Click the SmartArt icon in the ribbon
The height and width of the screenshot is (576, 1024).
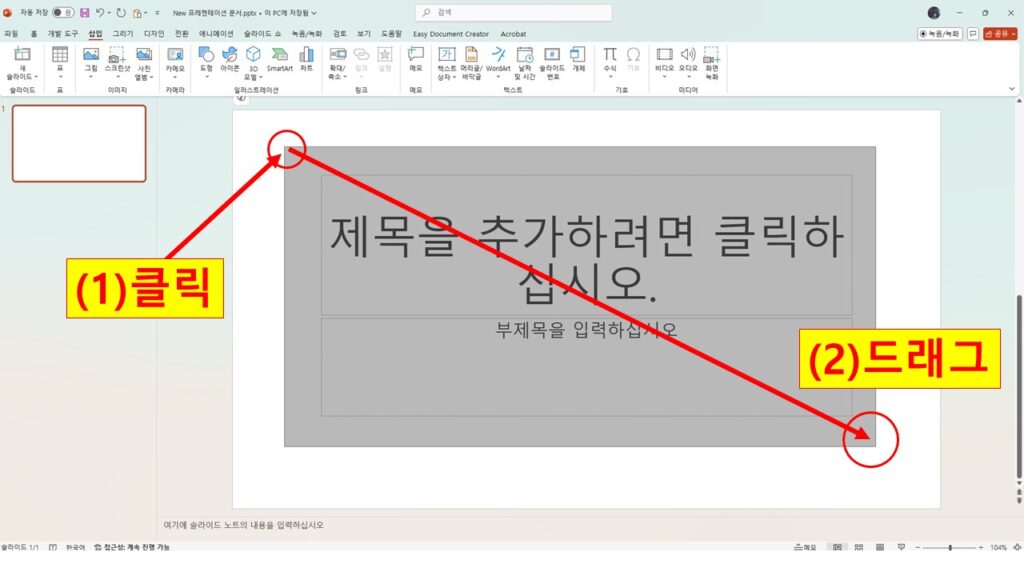tap(279, 59)
